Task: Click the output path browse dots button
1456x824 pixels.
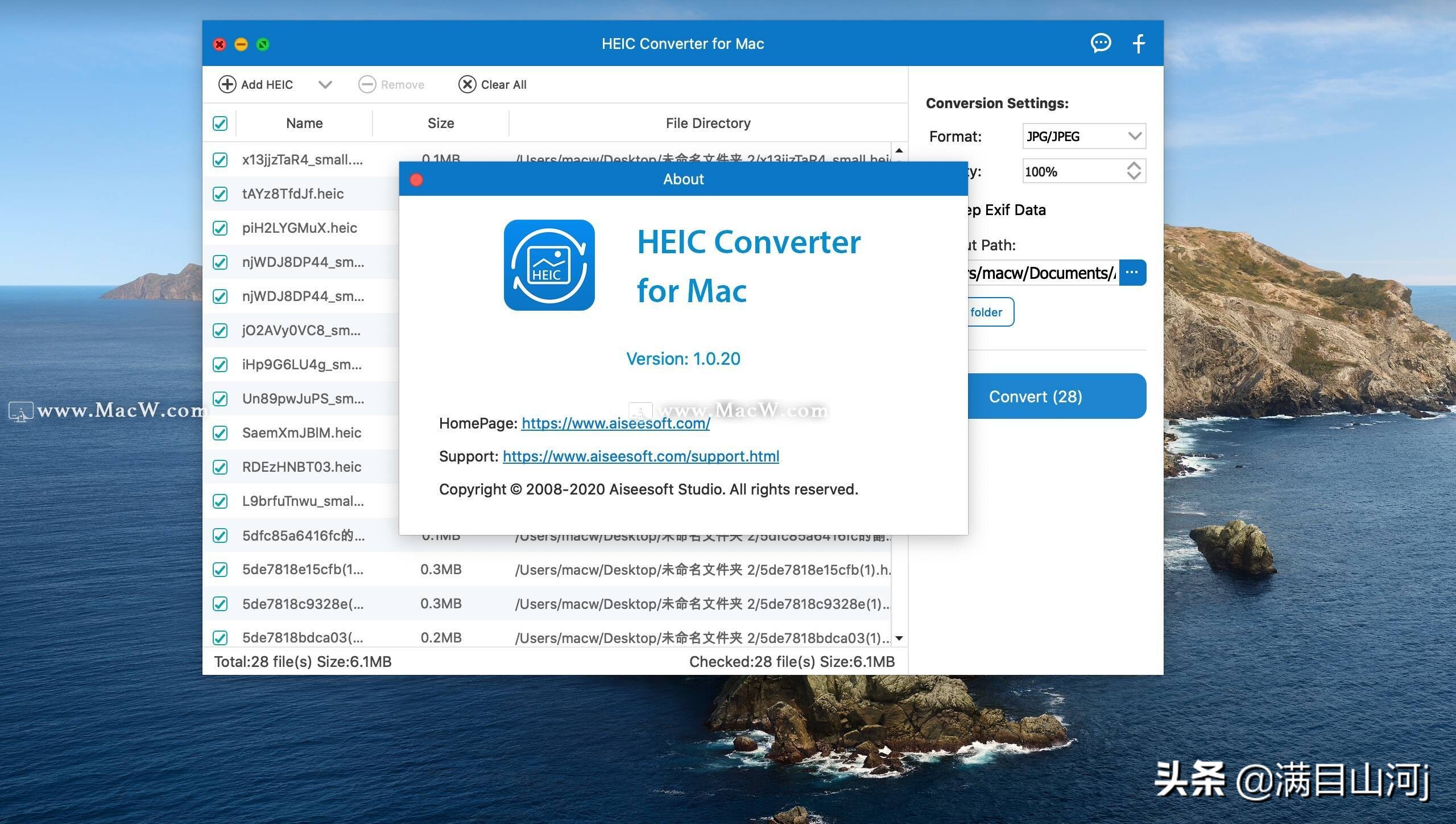Action: click(1132, 273)
